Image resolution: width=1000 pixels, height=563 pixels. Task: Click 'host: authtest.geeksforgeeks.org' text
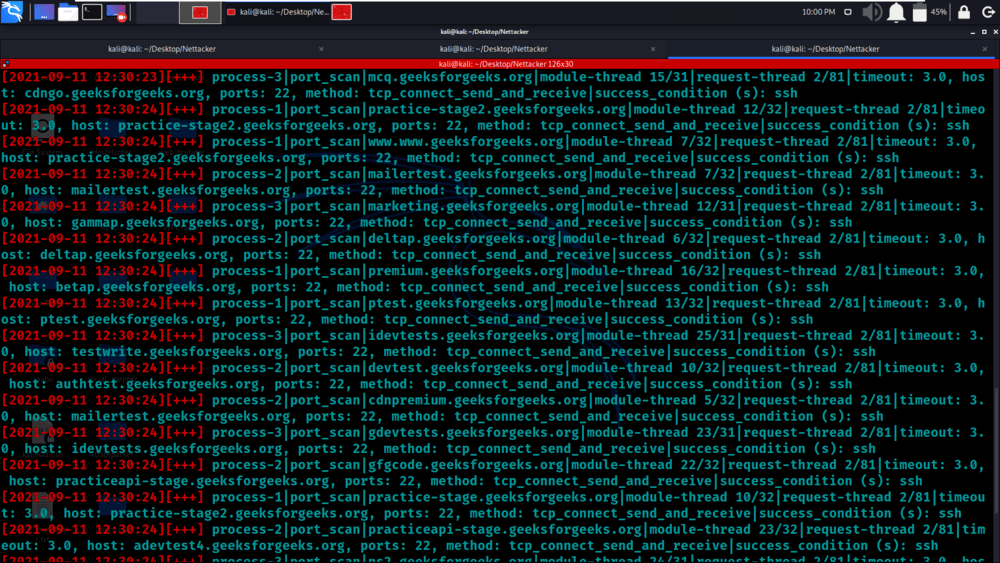coord(134,384)
